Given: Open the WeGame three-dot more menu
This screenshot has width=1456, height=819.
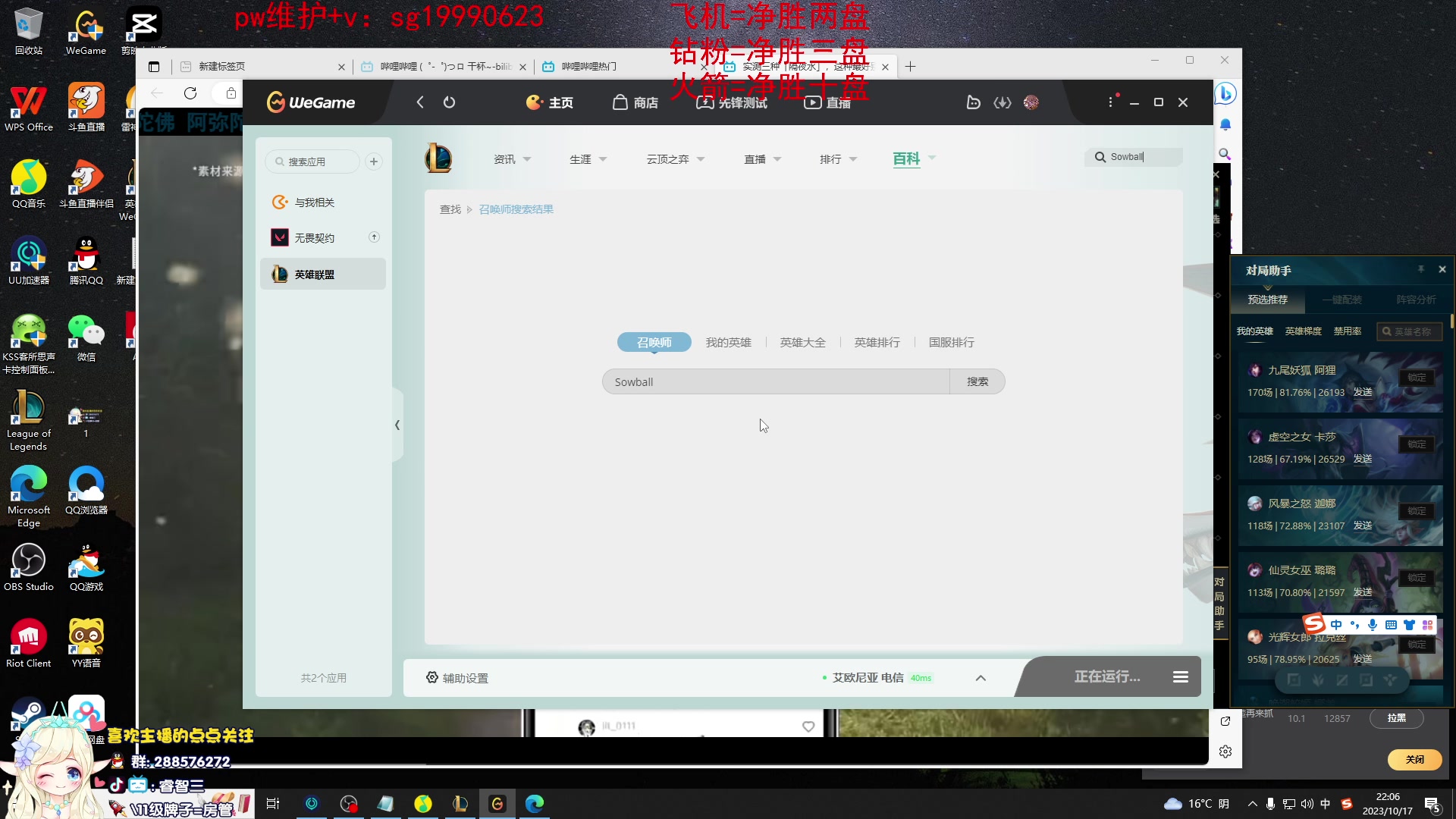Looking at the screenshot, I should tap(1111, 102).
